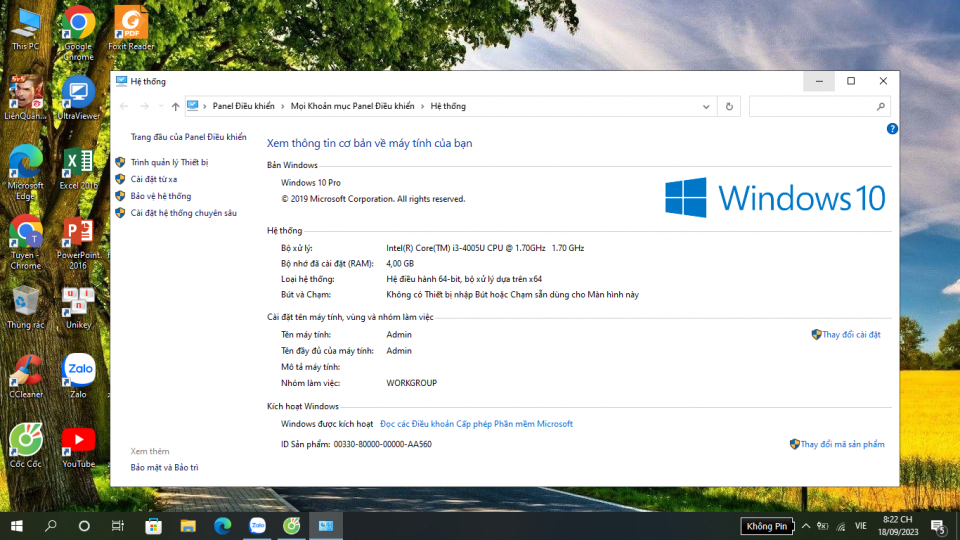Click 'Thay đổi mã sản phẩm' link

842,444
